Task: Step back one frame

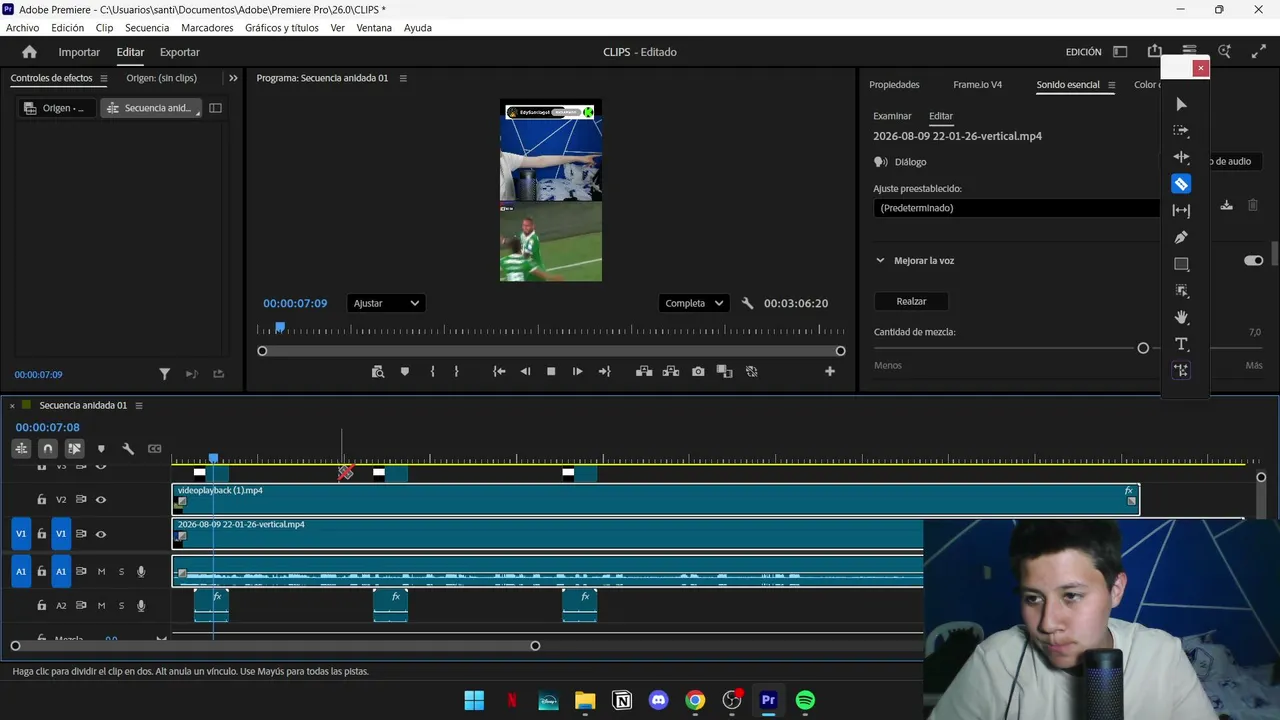Action: [525, 371]
